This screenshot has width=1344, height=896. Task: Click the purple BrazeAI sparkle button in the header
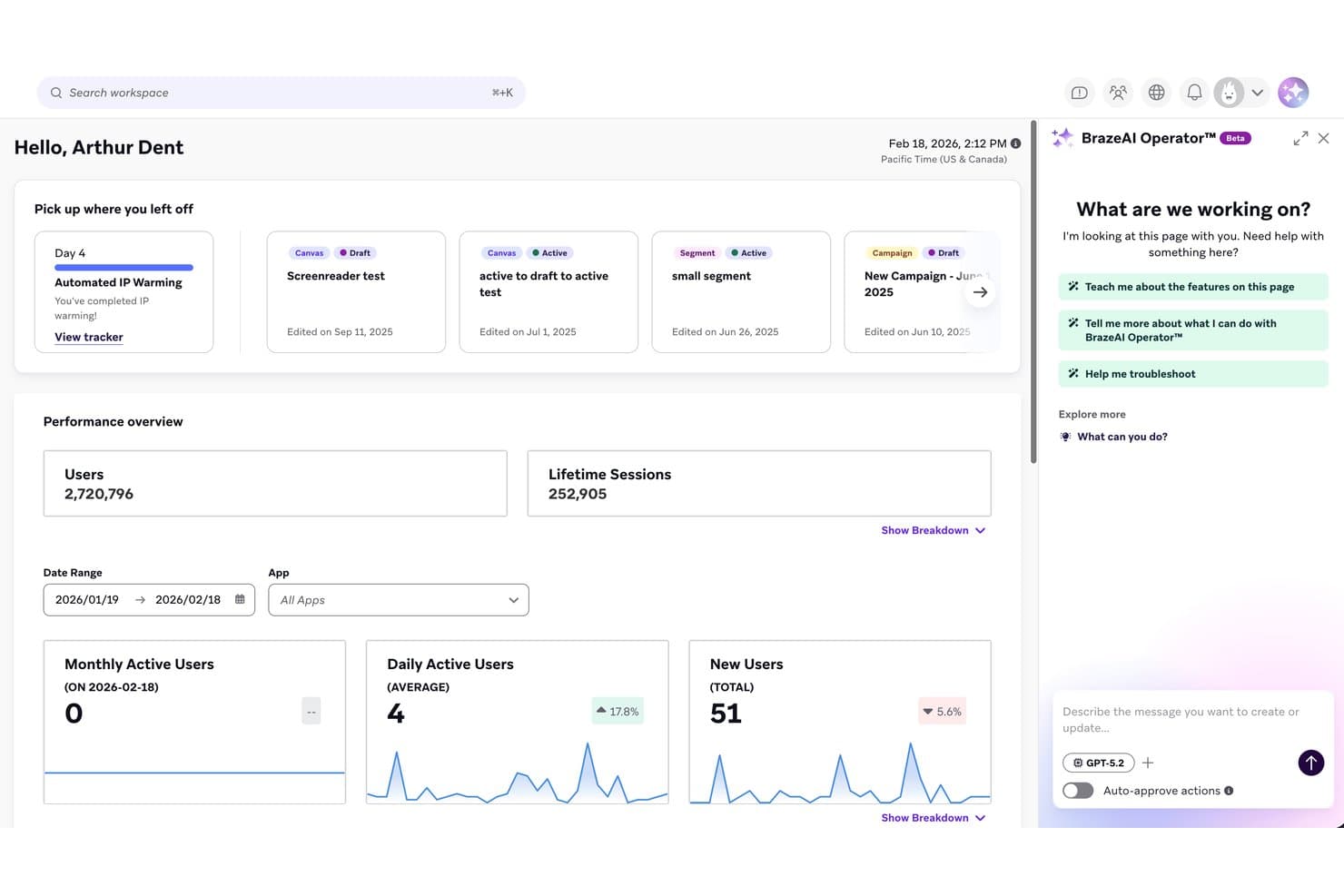pos(1293,93)
